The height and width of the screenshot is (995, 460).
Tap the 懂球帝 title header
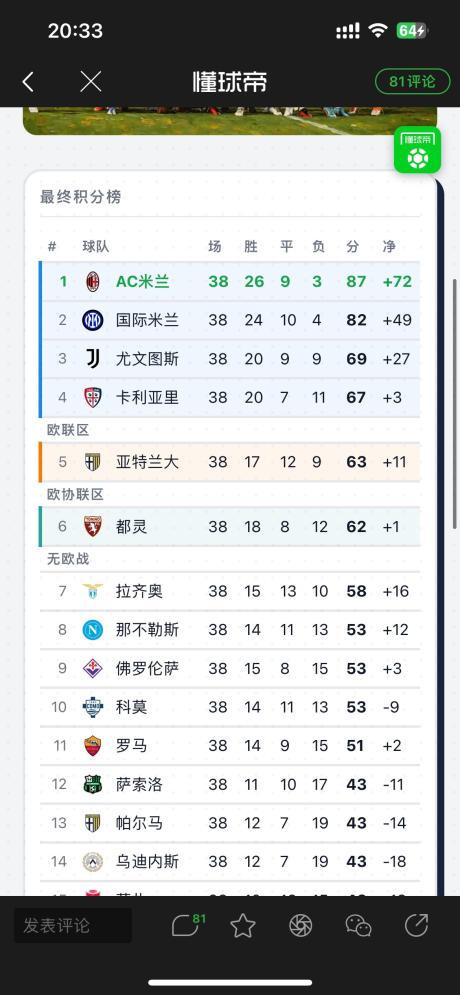230,82
